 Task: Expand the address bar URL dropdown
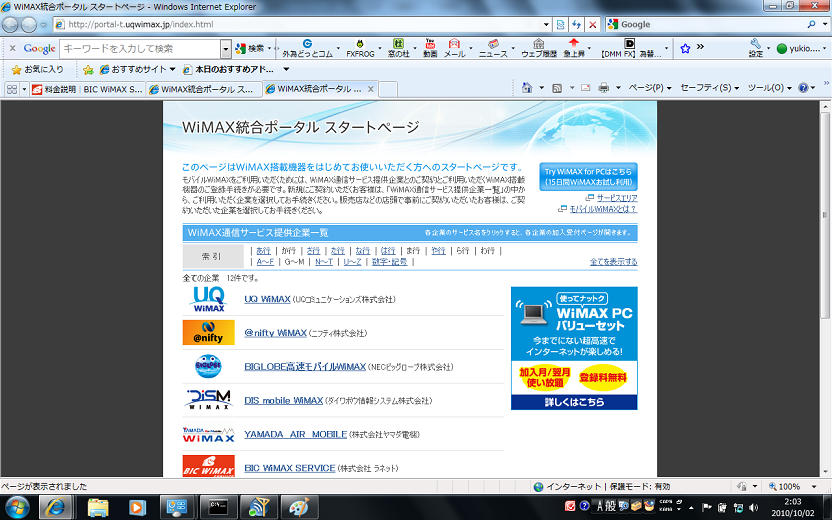coord(547,24)
